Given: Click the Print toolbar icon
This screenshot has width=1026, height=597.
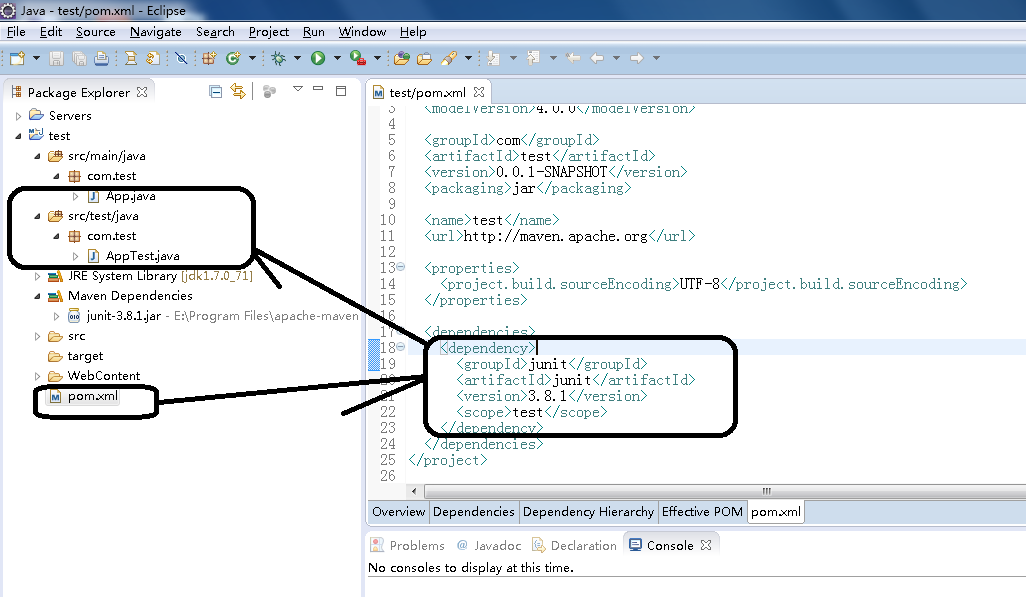Looking at the screenshot, I should point(101,58).
